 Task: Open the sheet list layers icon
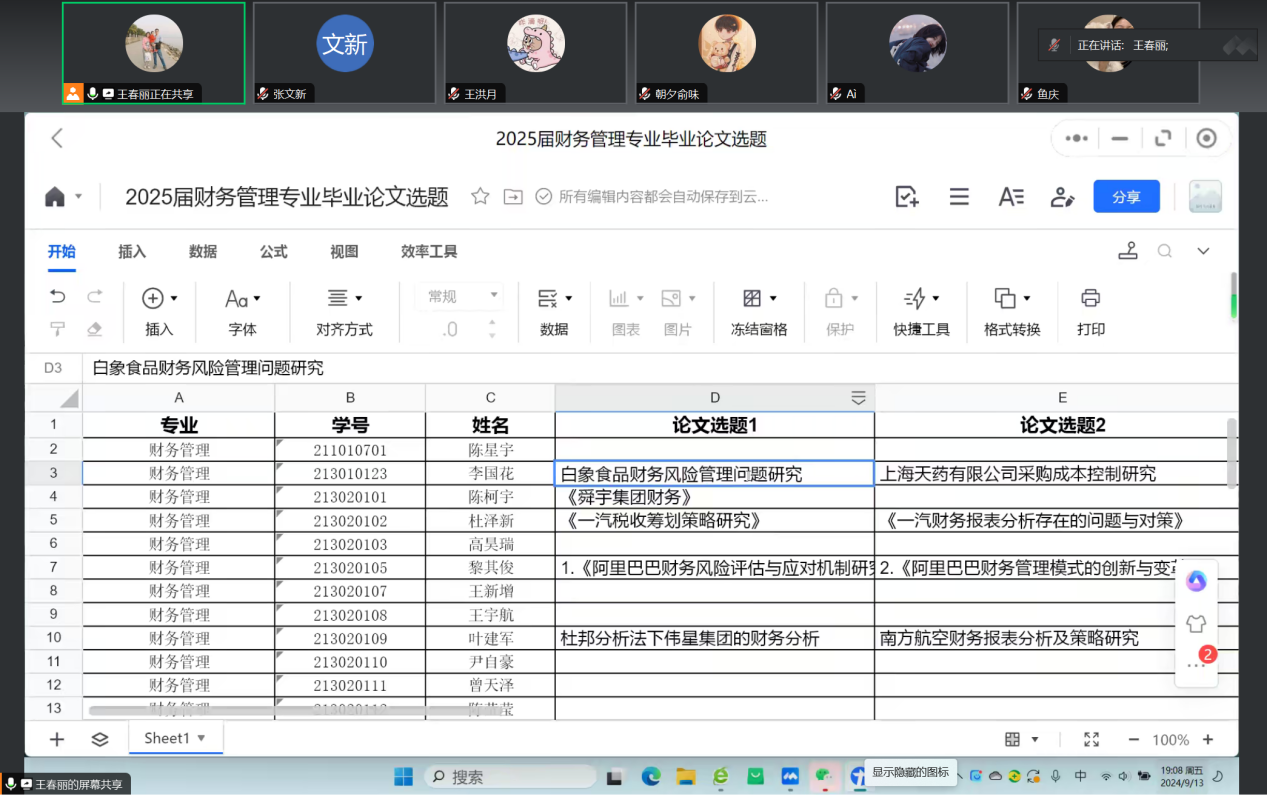100,739
